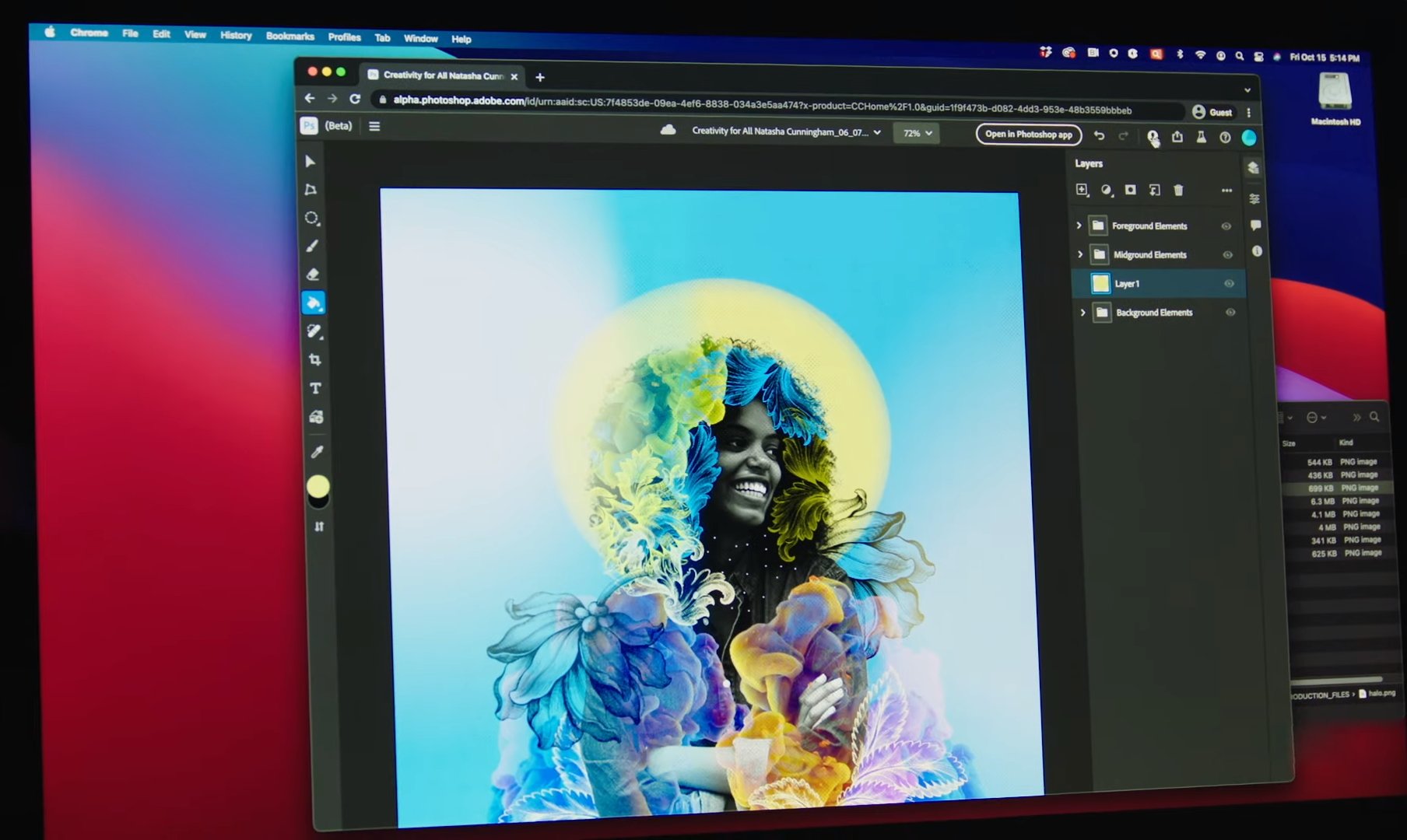Select the Brush tool
1407x840 pixels.
(x=312, y=246)
